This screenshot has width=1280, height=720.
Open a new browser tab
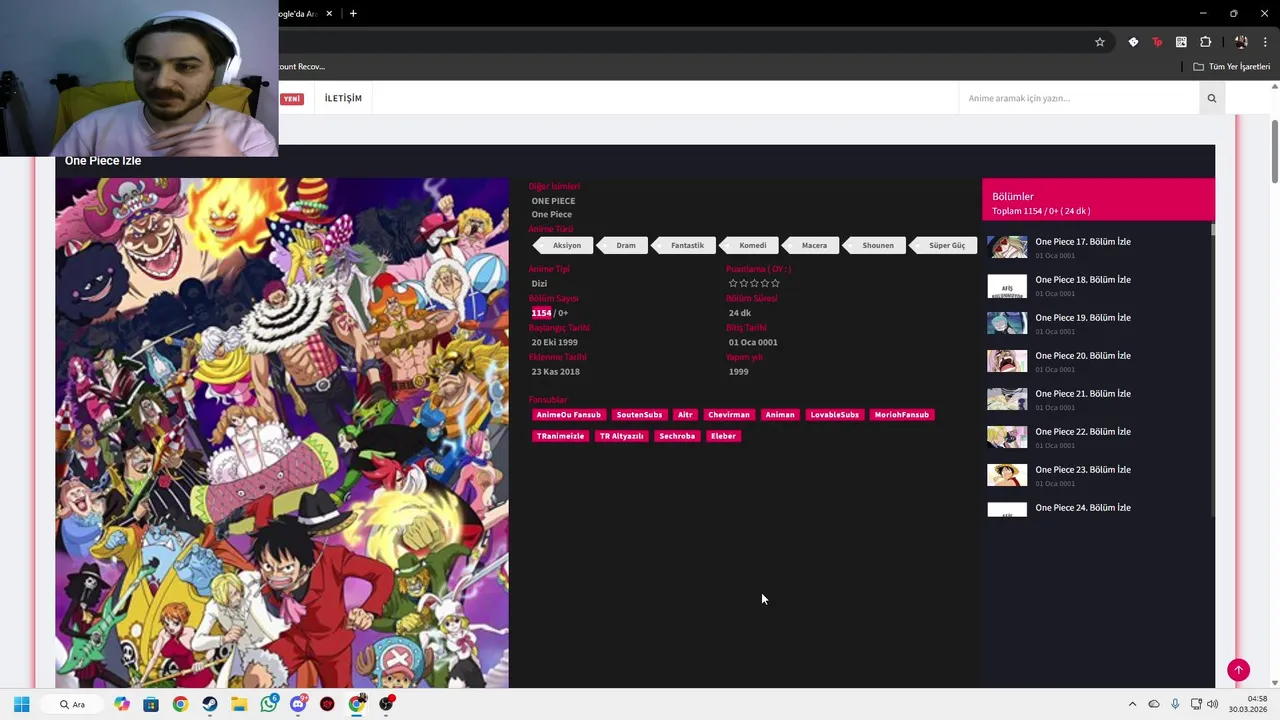point(353,14)
